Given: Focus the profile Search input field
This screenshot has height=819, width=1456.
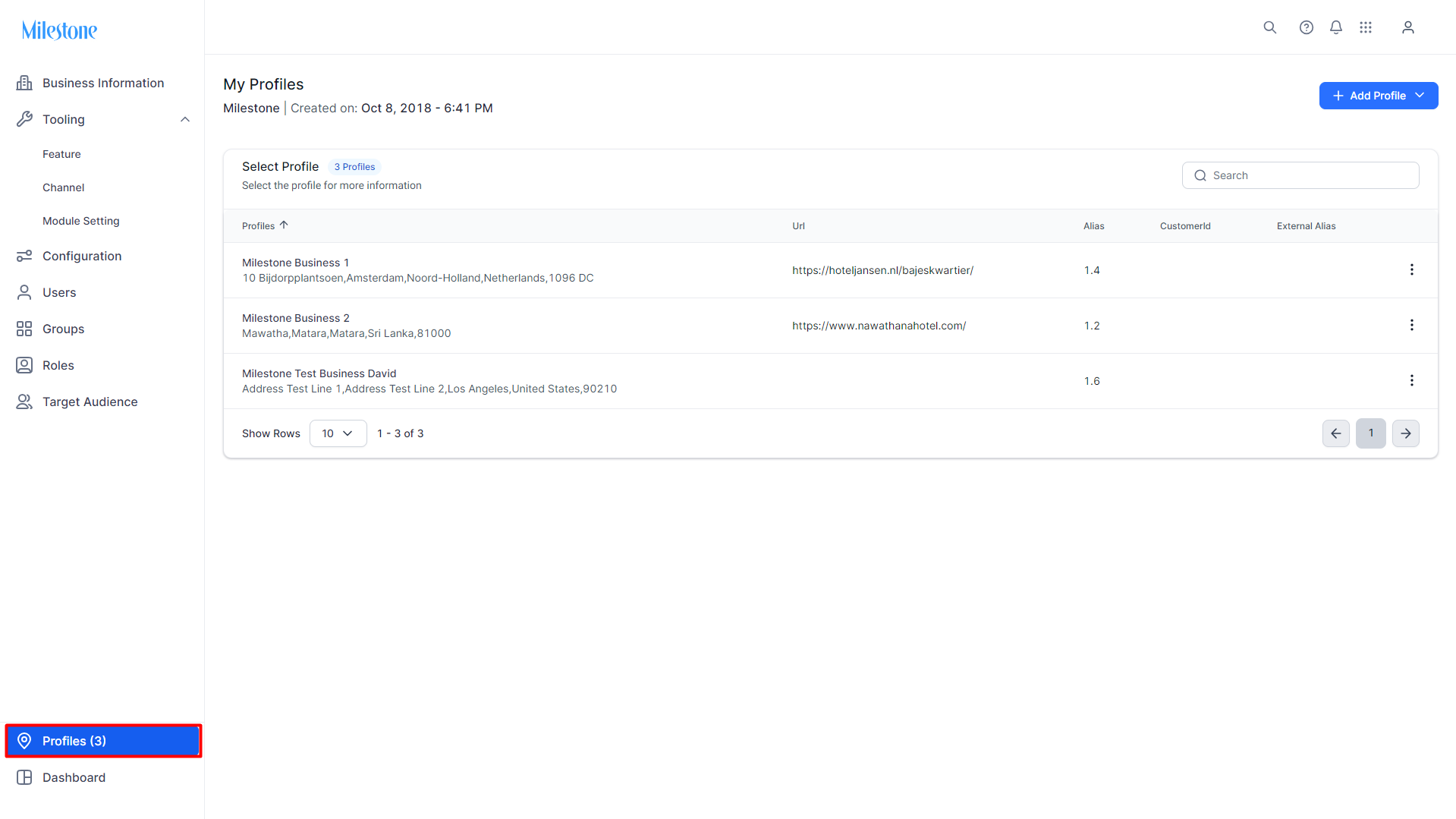Looking at the screenshot, I should (x=1300, y=175).
